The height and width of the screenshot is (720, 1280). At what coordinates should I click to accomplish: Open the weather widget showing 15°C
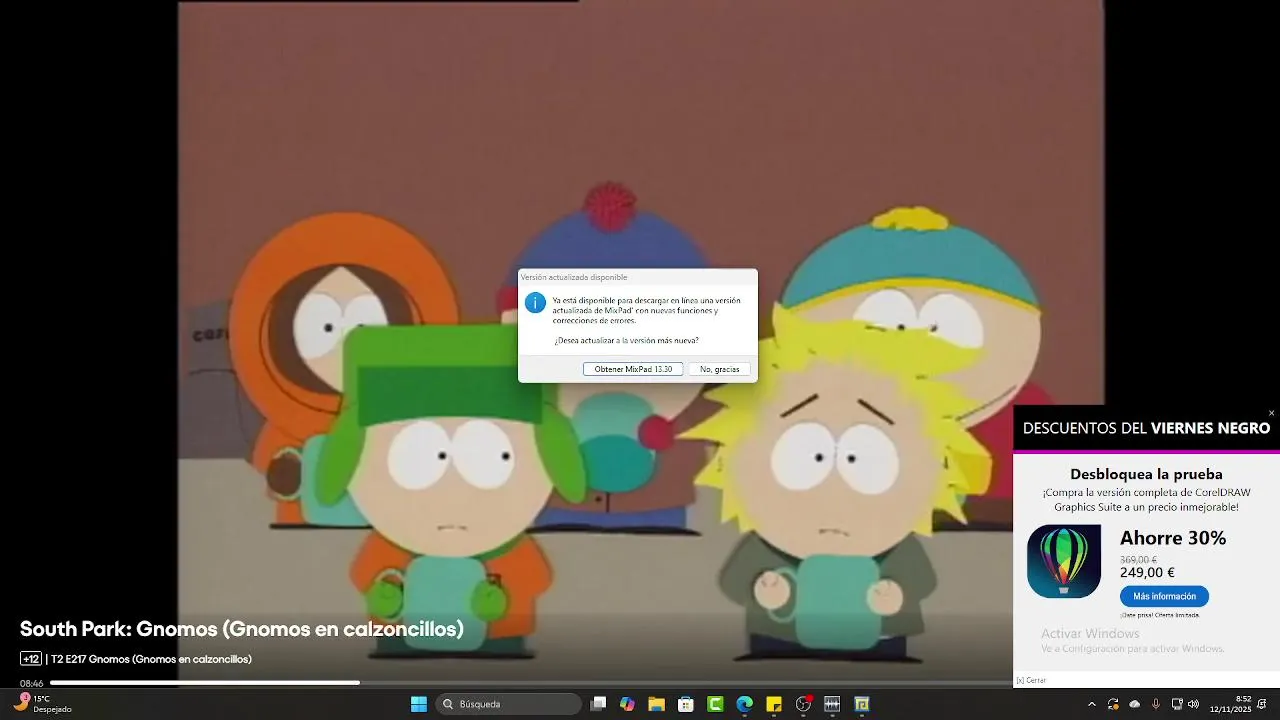[x=42, y=704]
